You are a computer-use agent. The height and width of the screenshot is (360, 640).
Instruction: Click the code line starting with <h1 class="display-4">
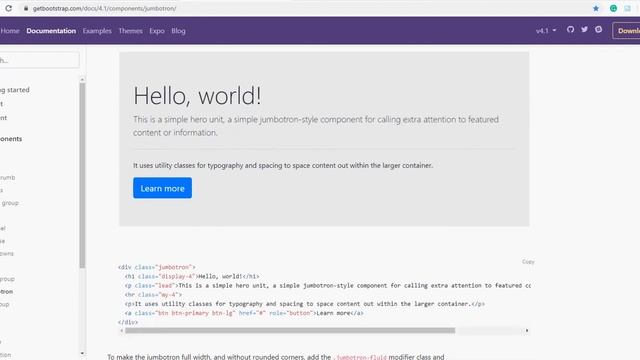[192, 276]
